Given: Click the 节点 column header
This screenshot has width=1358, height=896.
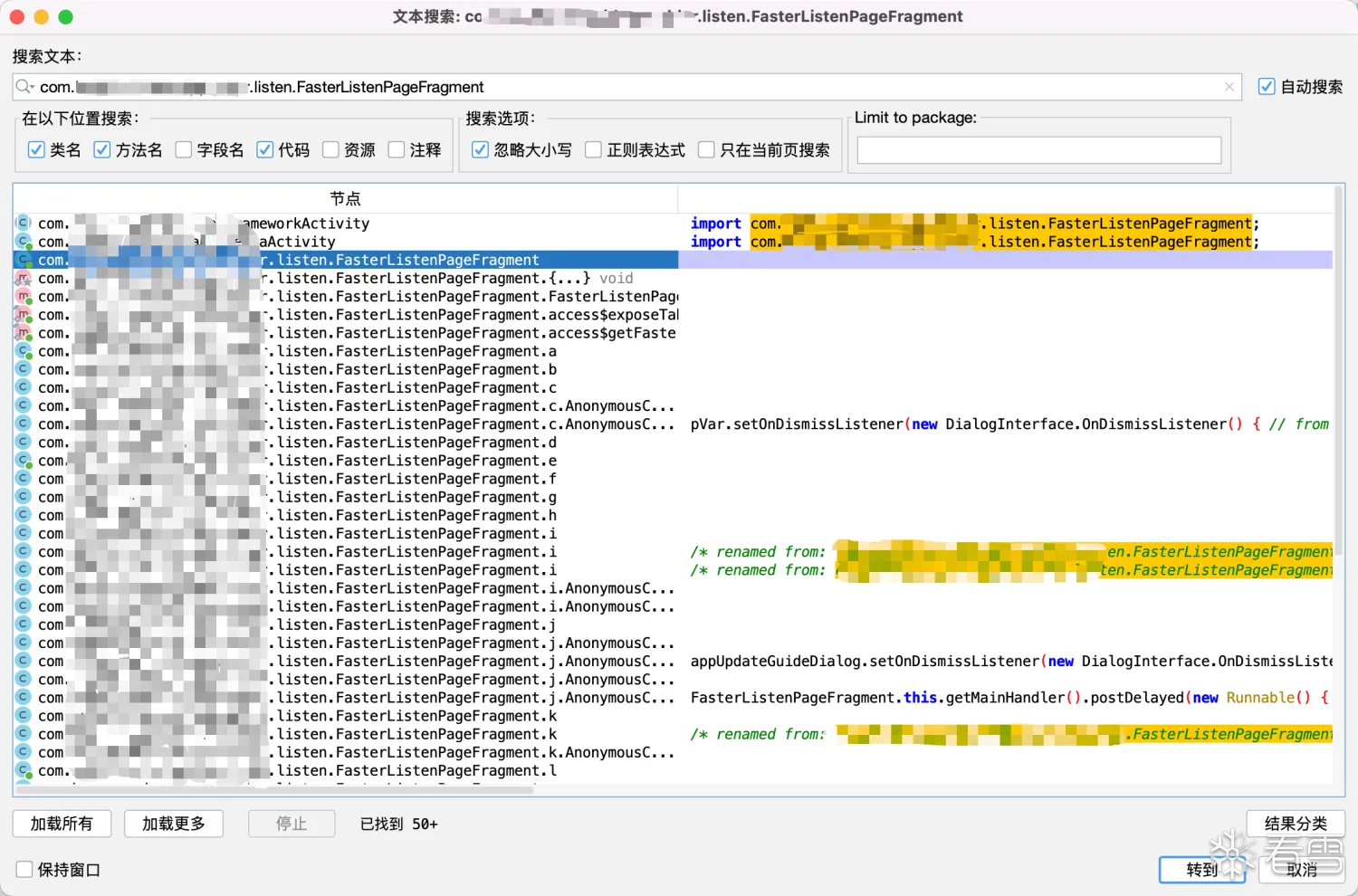Looking at the screenshot, I should [x=345, y=198].
